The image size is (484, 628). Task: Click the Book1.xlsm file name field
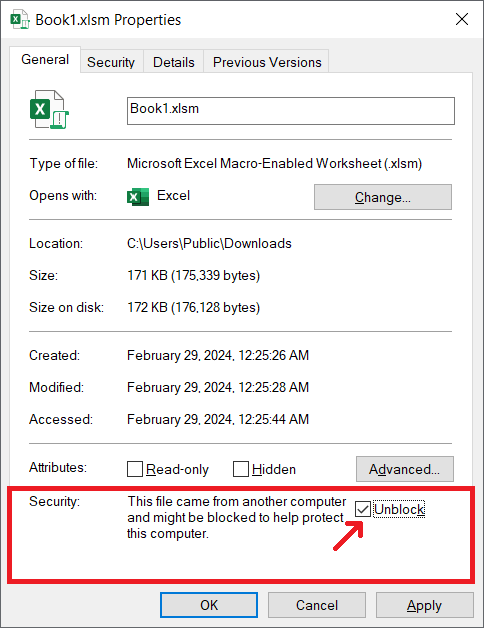[x=291, y=111]
